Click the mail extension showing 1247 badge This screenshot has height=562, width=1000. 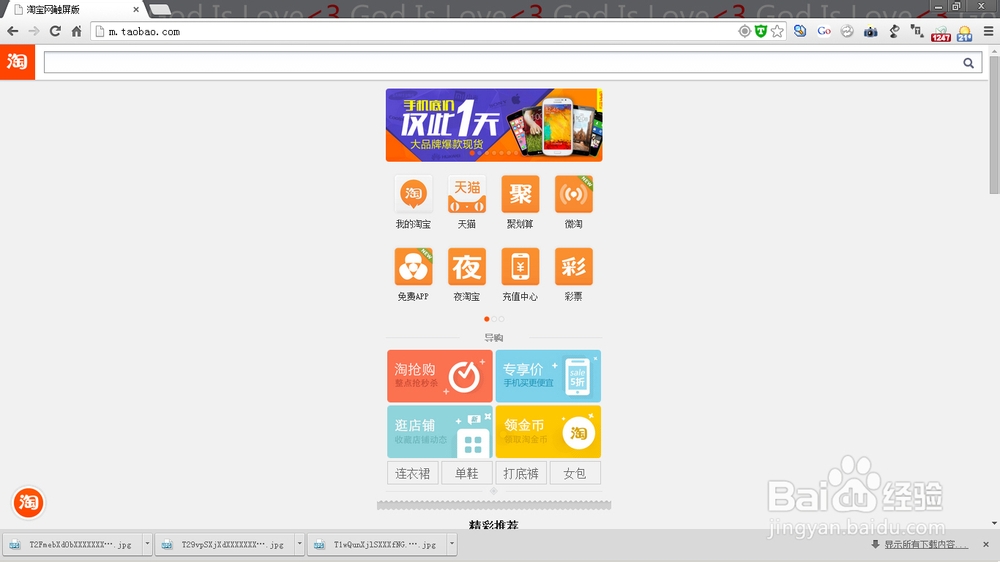(941, 33)
